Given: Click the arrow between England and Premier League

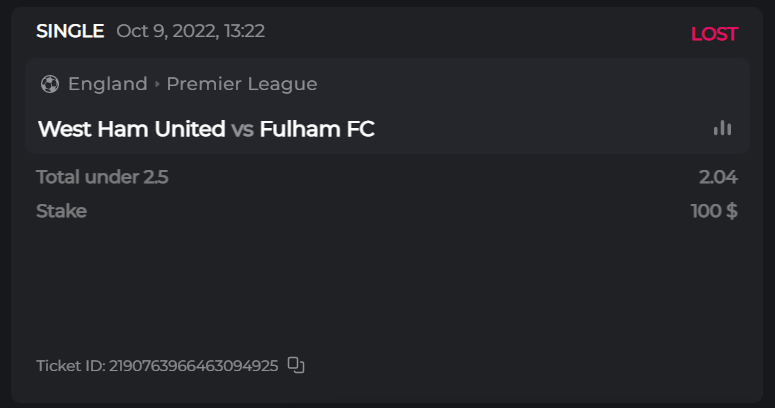Looking at the screenshot, I should [157, 84].
